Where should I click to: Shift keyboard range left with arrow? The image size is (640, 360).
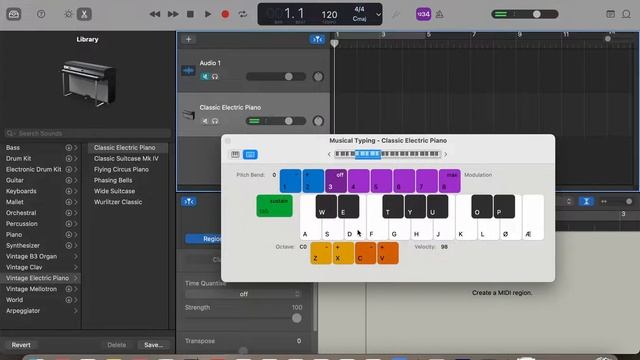click(329, 154)
